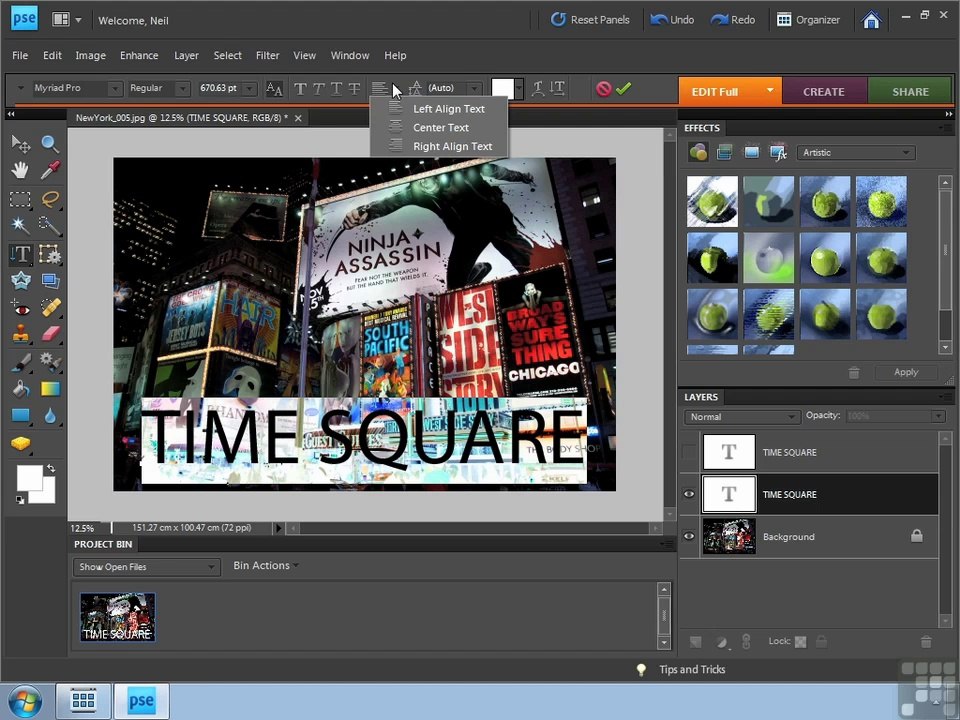Toggle Underline text style

336,89
